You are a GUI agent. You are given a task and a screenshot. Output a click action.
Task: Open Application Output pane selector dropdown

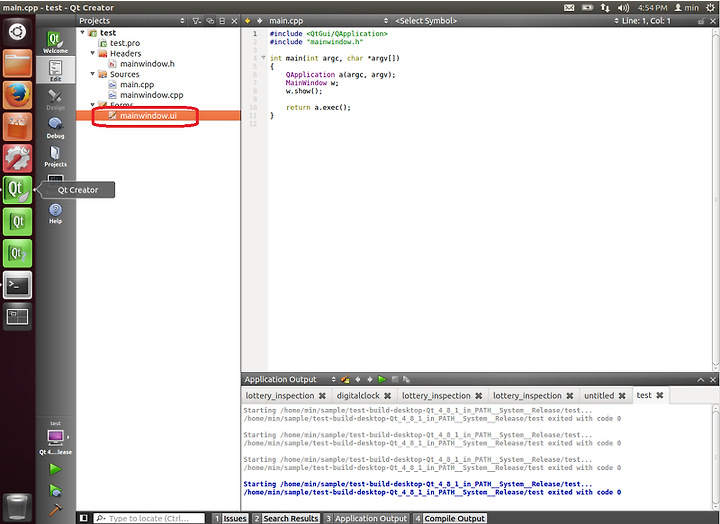pos(290,379)
